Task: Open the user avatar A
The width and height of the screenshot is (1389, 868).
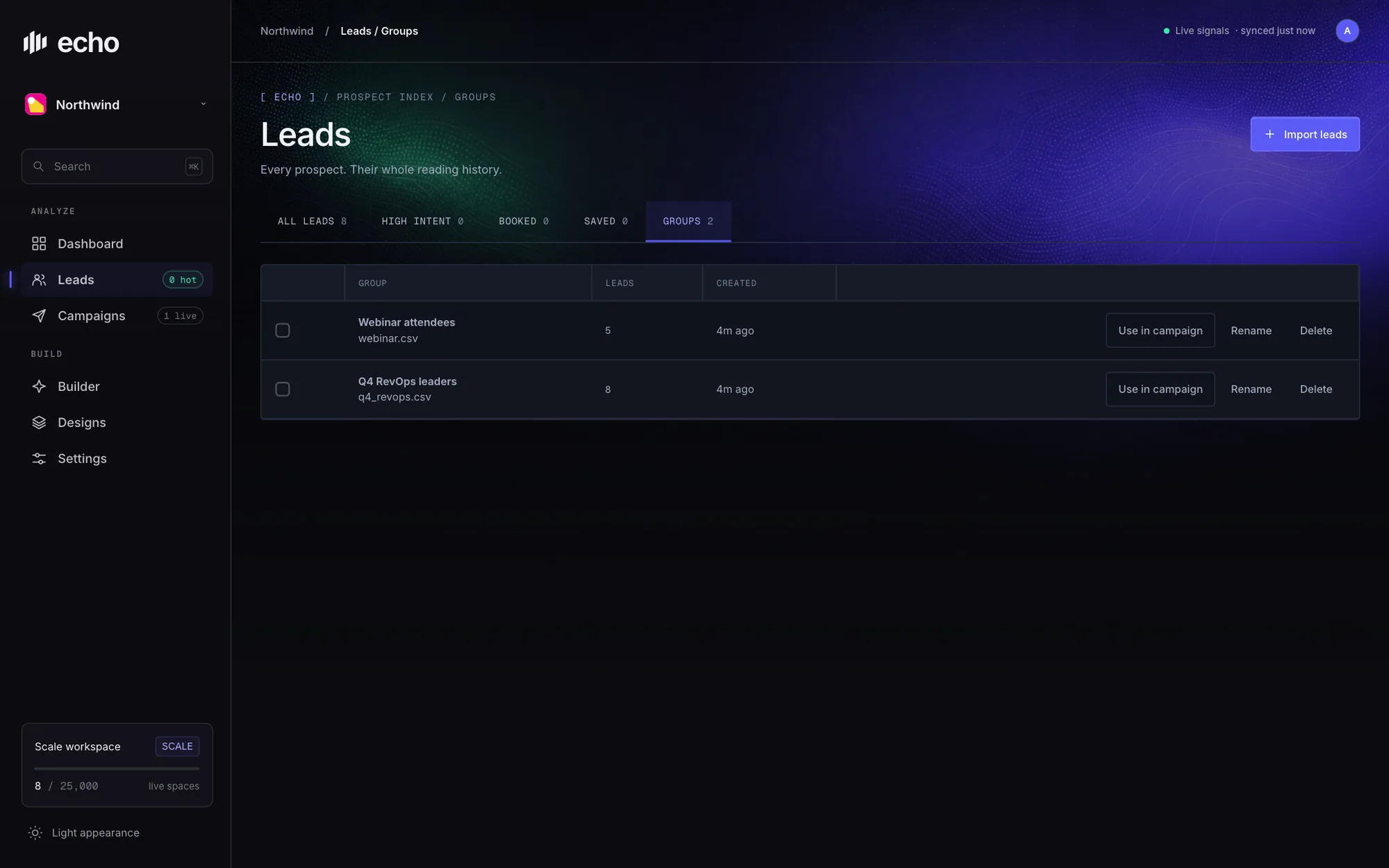Action: pos(1347,31)
